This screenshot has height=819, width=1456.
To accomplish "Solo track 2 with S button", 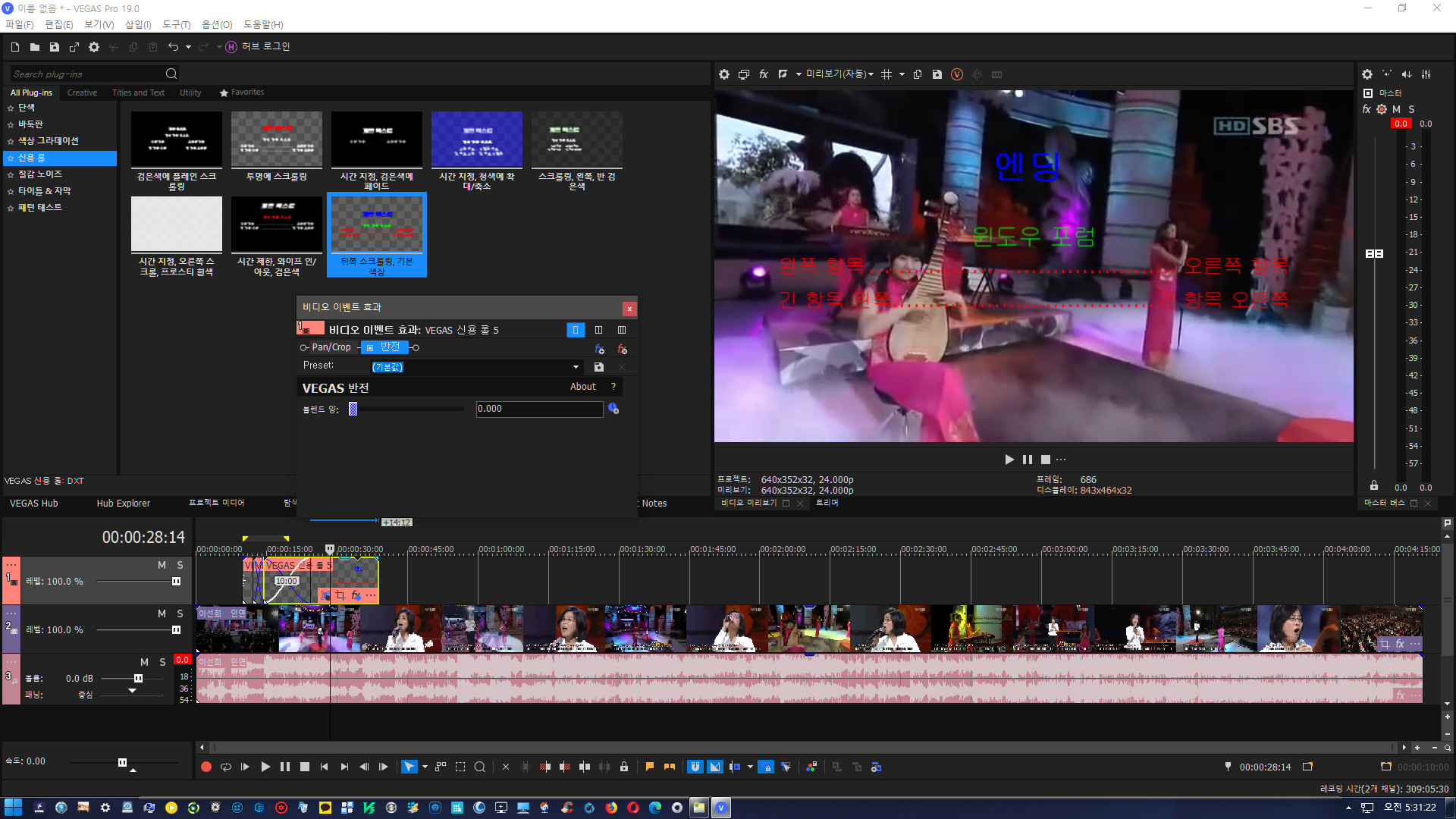I will (x=180, y=613).
